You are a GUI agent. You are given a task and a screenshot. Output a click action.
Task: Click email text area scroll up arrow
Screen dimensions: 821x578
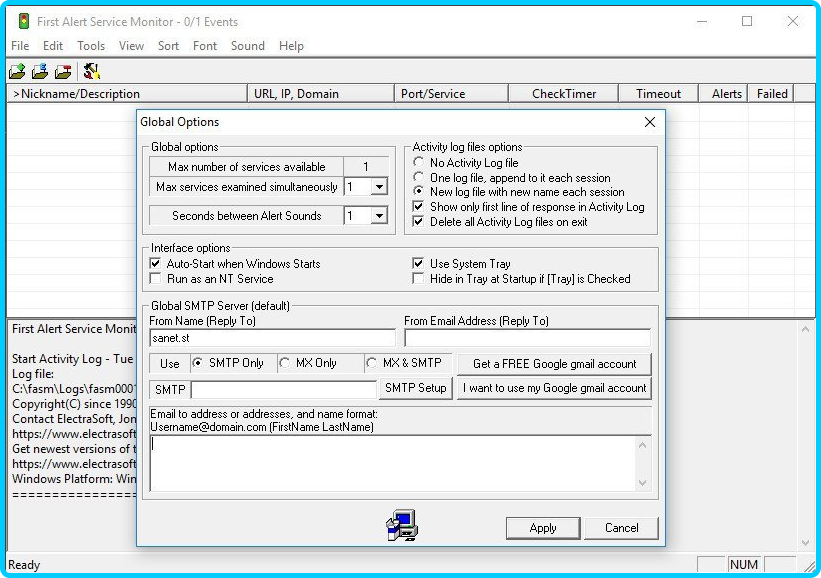pos(643,445)
